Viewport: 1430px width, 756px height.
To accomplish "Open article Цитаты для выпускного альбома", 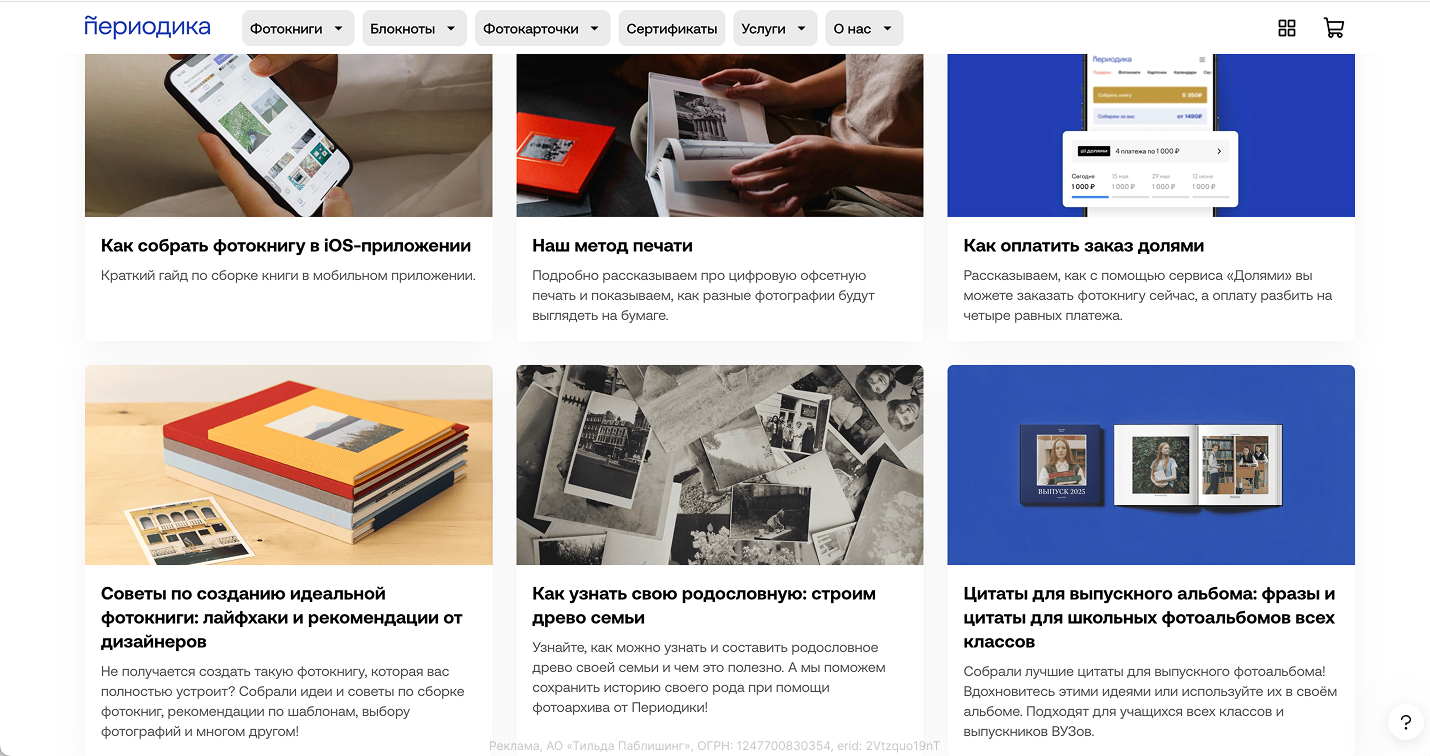I will [x=1149, y=618].
